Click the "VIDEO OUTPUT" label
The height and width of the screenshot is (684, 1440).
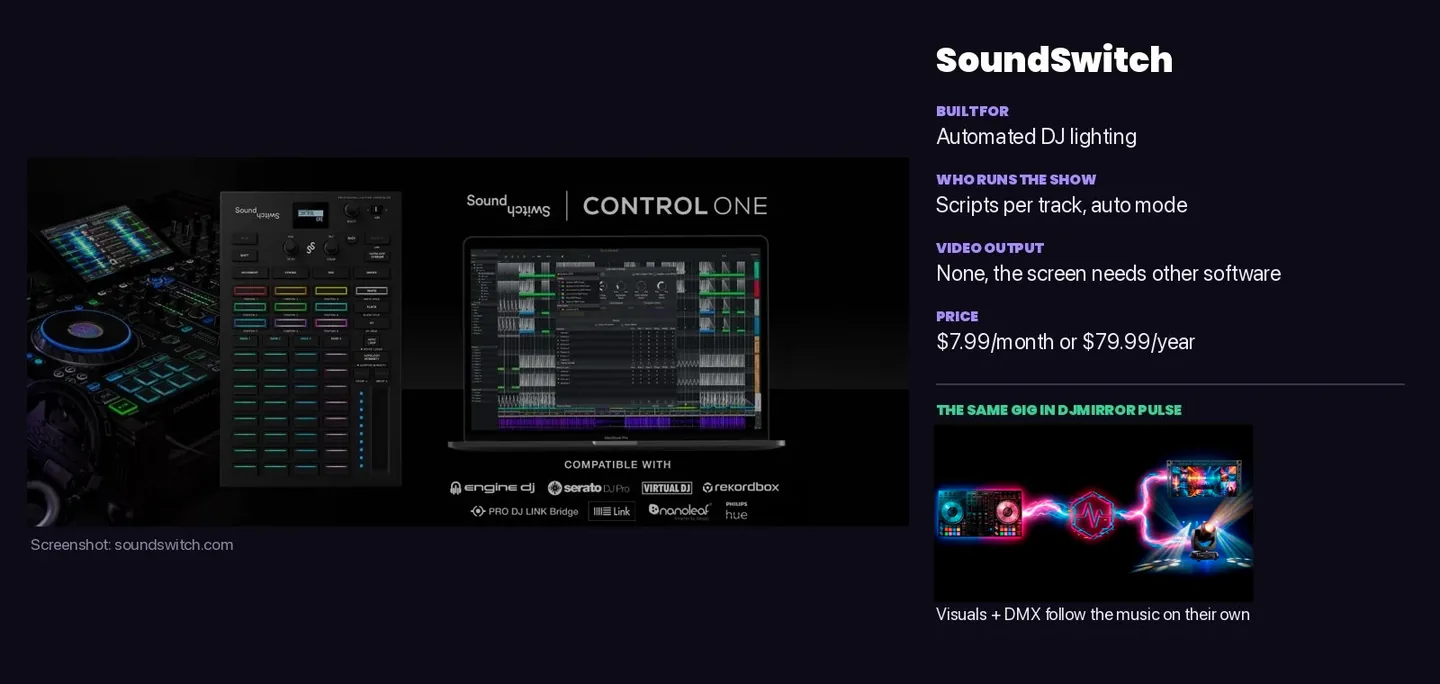[x=990, y=248]
